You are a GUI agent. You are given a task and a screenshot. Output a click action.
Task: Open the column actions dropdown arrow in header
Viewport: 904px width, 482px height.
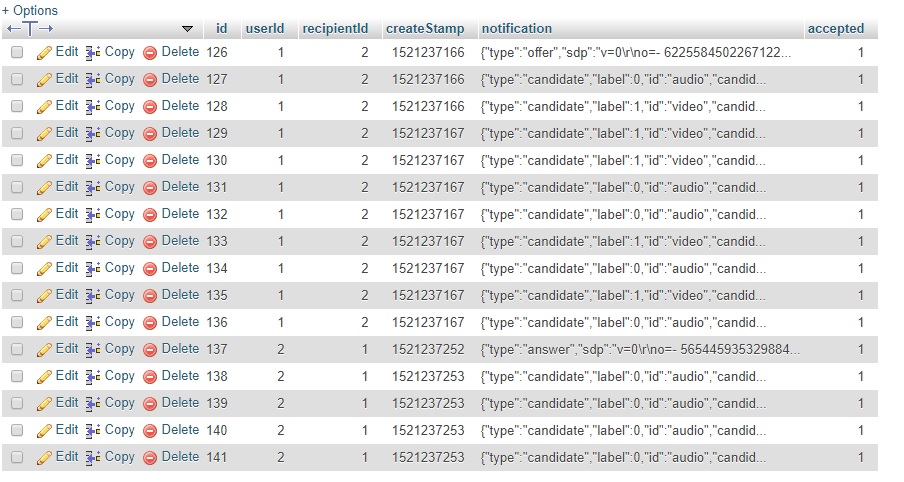tap(187, 29)
